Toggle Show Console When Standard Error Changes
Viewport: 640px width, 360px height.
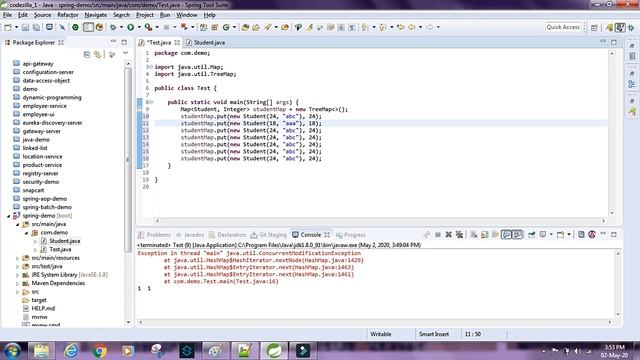pos(517,235)
